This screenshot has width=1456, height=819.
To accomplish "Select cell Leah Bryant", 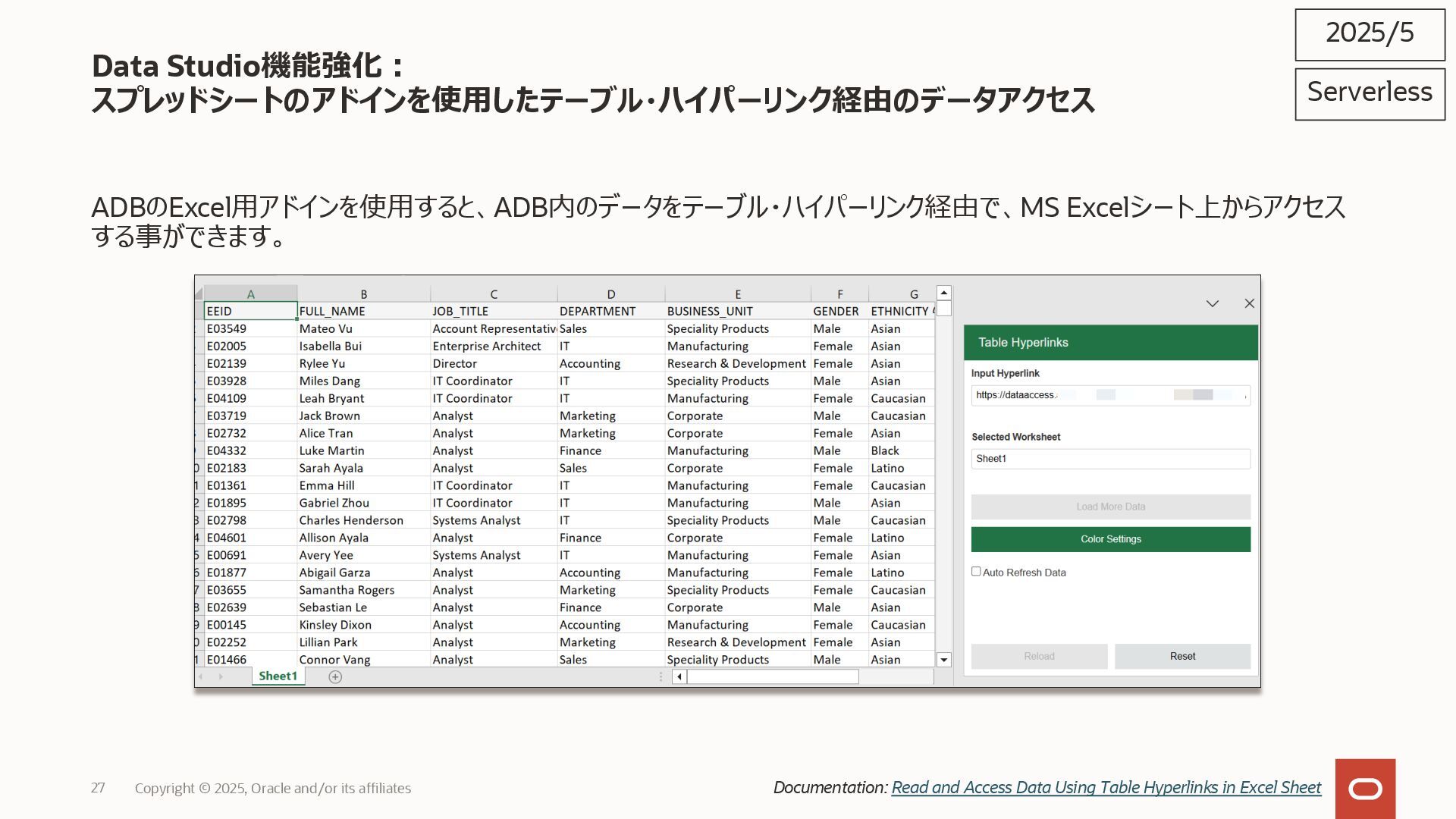I will (x=363, y=398).
